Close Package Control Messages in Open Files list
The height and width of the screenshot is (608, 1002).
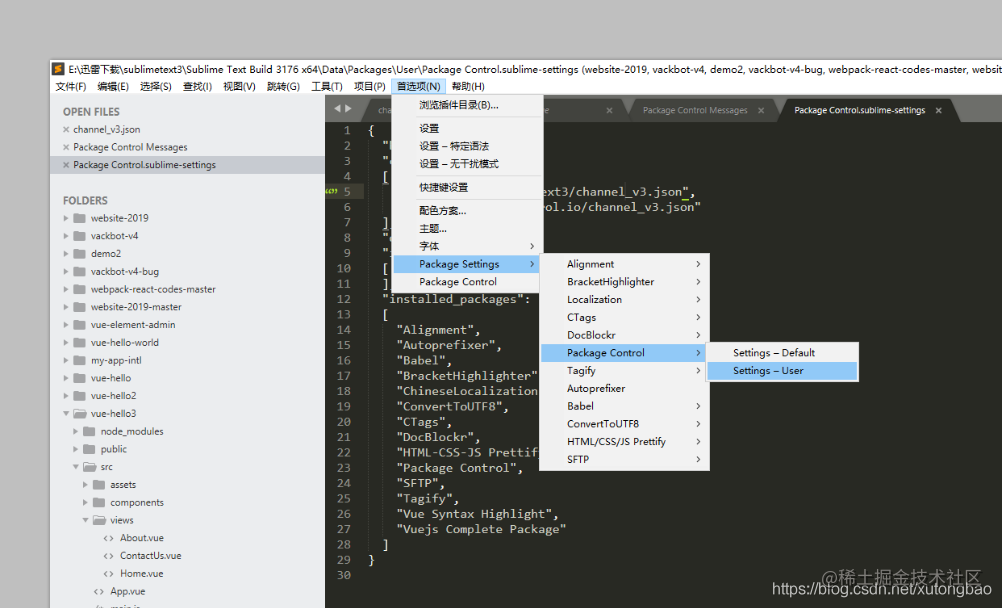[66, 148]
